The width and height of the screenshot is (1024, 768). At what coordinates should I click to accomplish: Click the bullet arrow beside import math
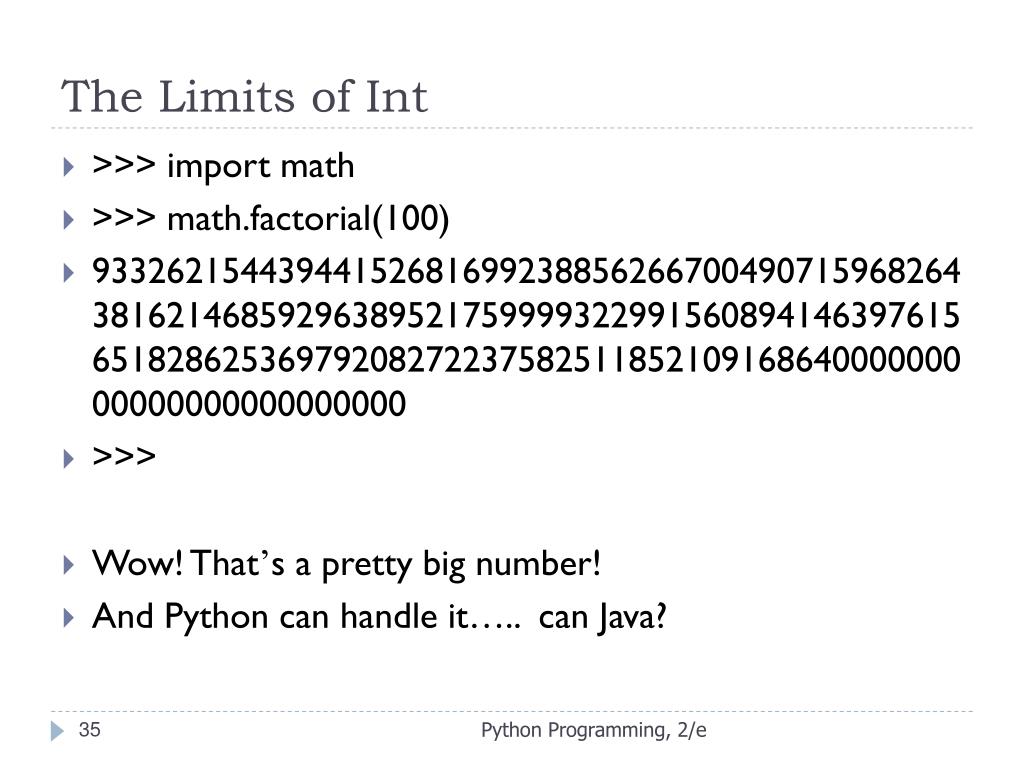(68, 167)
